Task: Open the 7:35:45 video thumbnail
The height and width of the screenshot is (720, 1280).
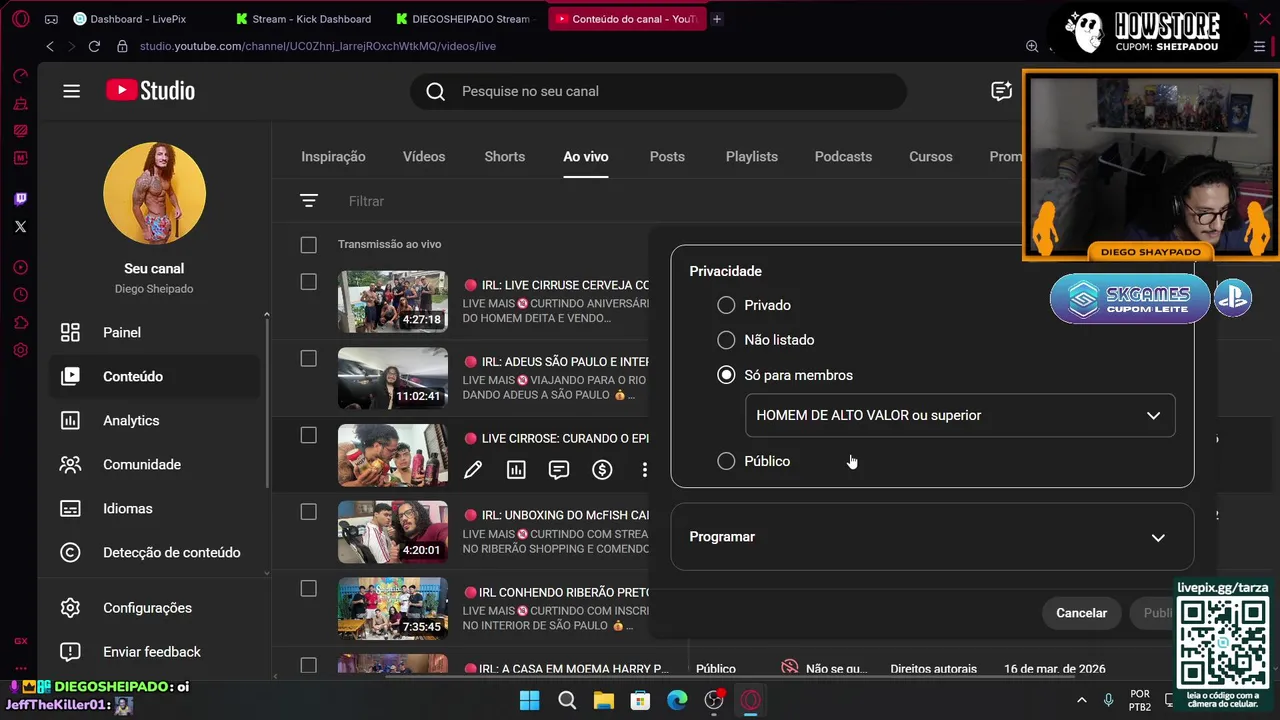Action: [x=393, y=608]
